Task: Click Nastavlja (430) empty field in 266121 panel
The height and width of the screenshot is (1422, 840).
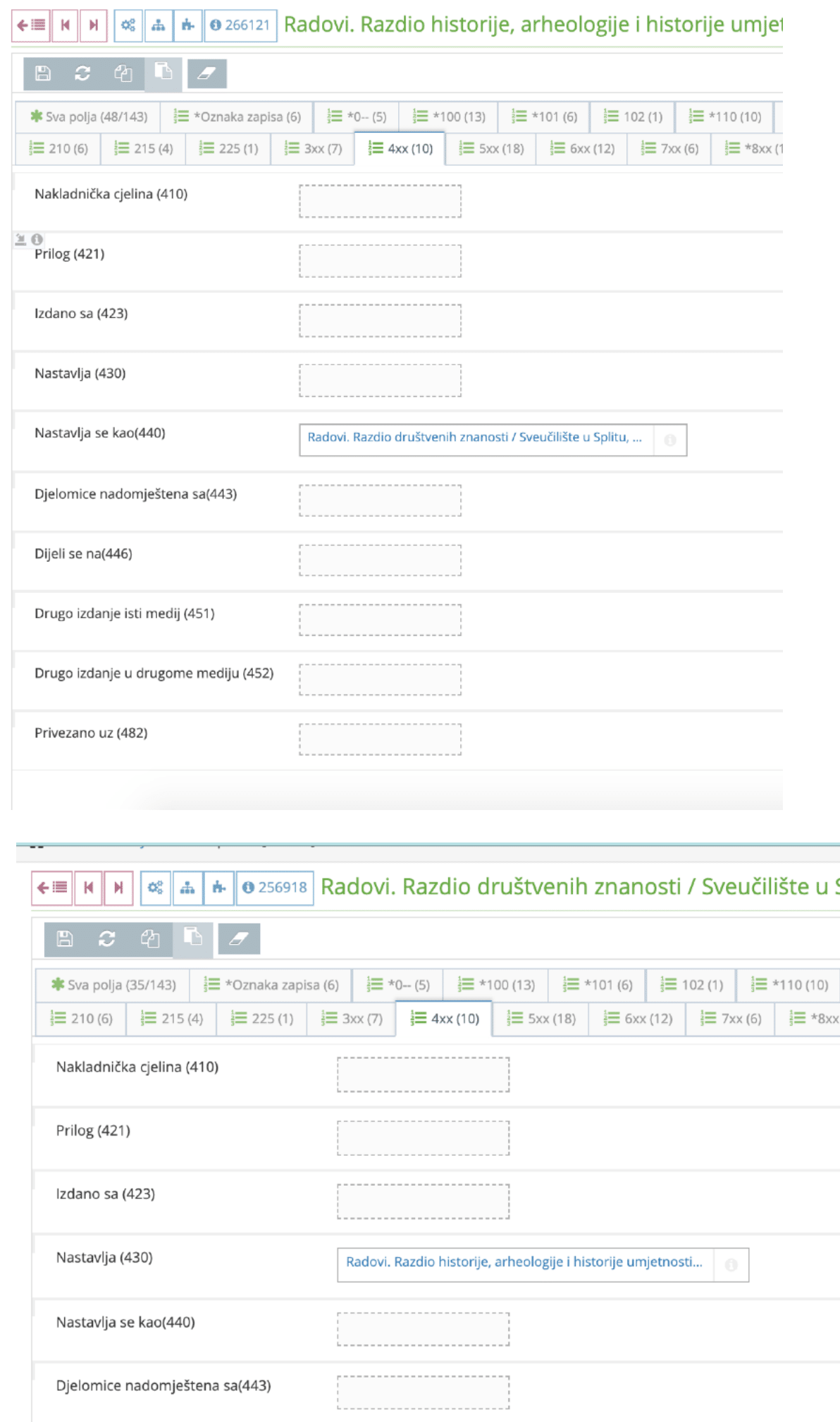Action: click(x=380, y=381)
